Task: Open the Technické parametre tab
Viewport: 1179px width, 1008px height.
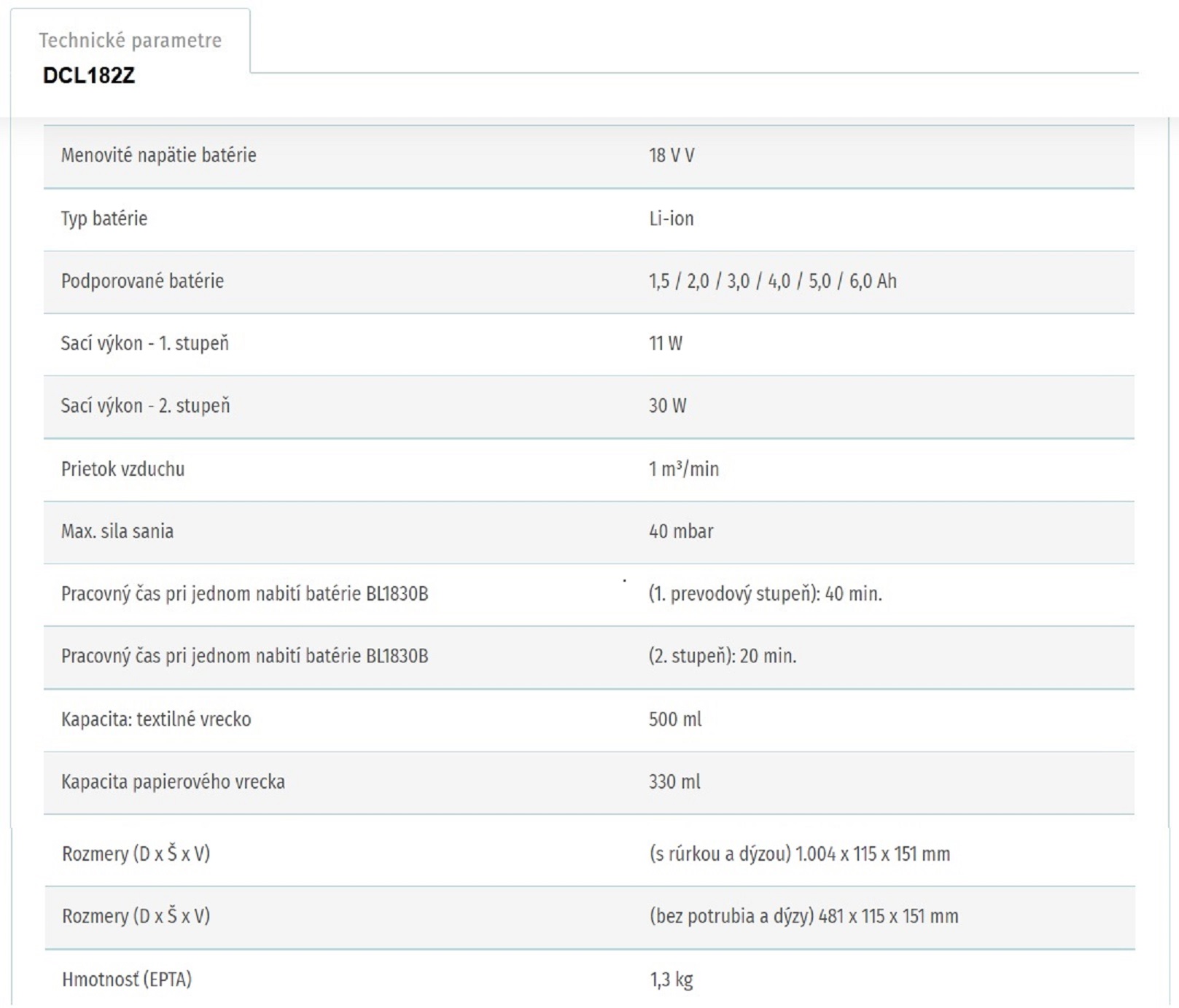Action: click(x=130, y=40)
